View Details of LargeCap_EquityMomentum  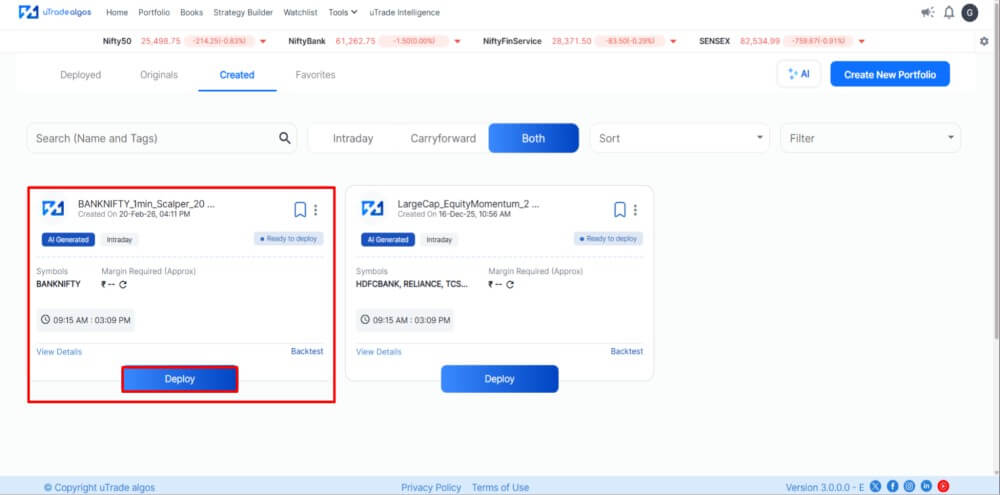coord(379,351)
